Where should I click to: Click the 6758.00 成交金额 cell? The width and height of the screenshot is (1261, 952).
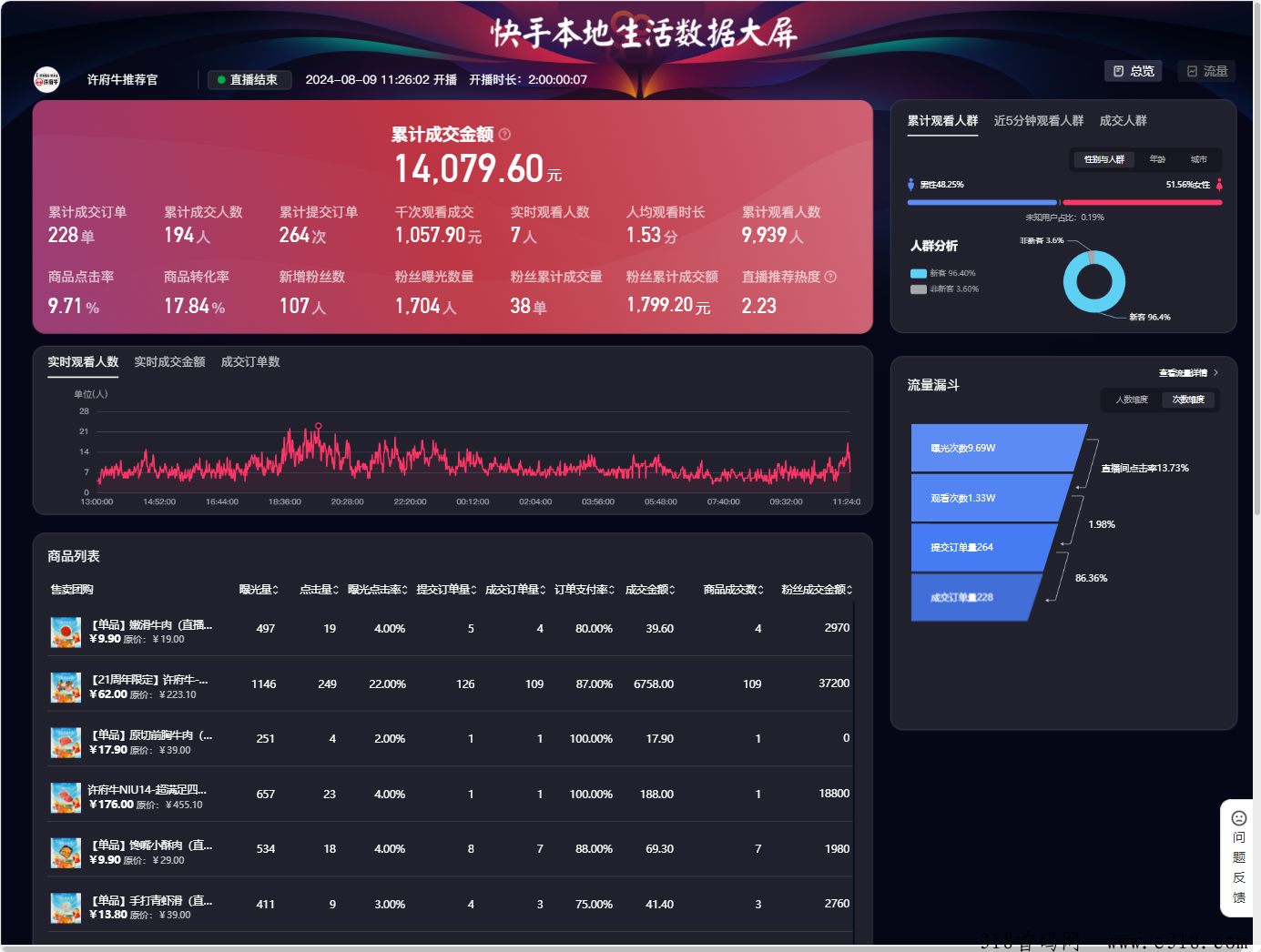[654, 684]
